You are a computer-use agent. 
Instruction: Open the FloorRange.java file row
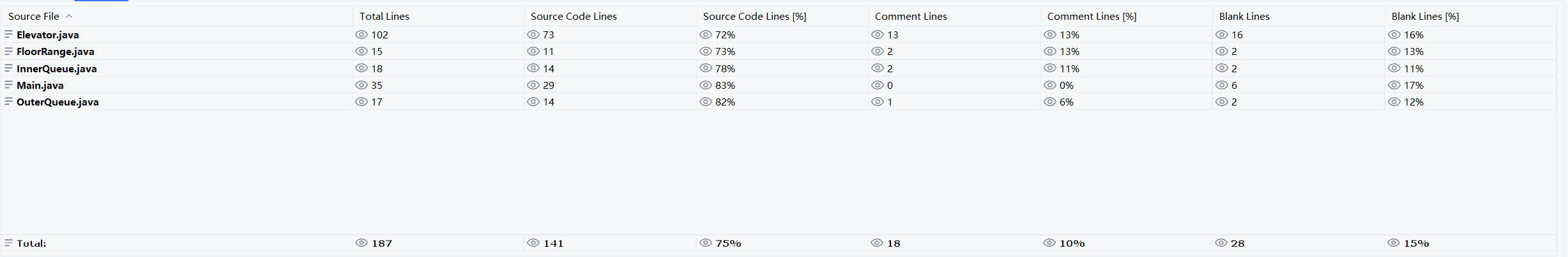pos(56,52)
